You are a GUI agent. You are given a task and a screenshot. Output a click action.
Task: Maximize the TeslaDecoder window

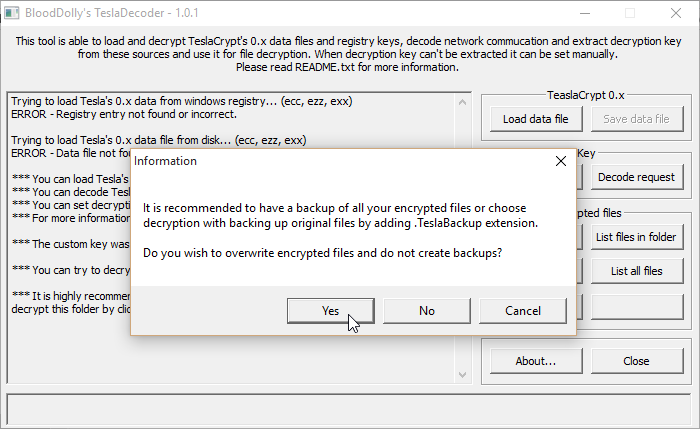point(630,14)
